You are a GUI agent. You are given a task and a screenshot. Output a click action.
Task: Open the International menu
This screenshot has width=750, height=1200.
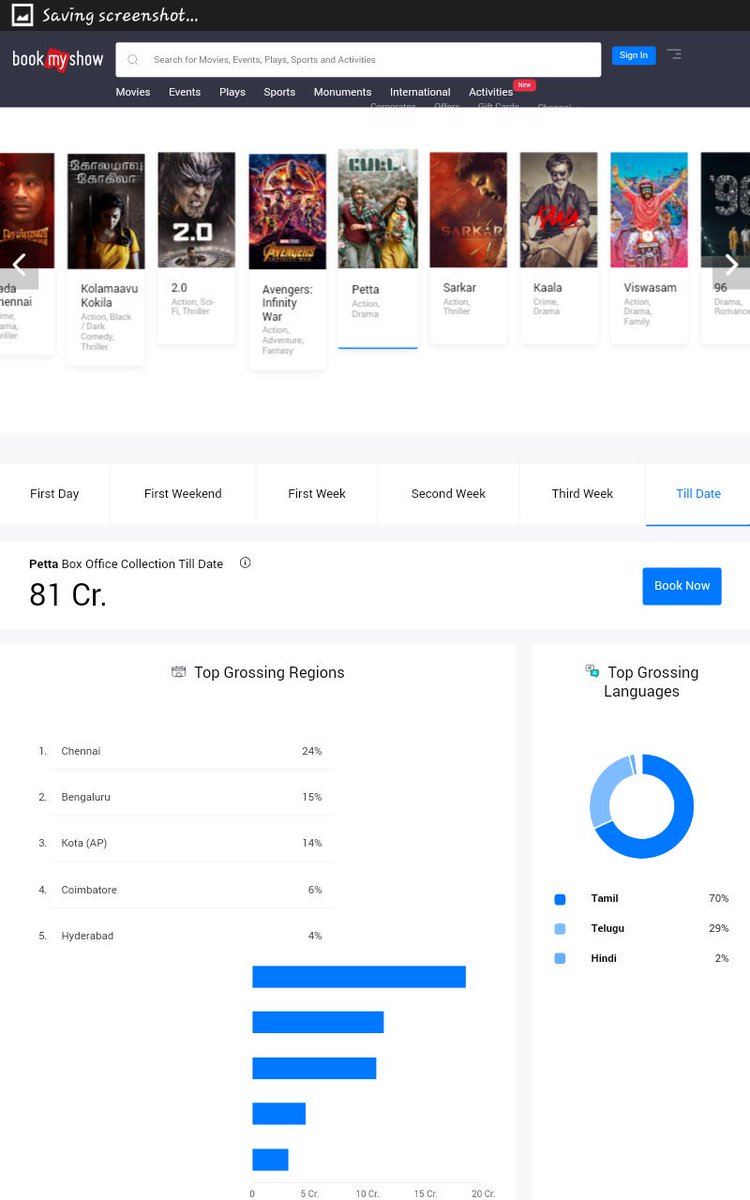click(420, 92)
